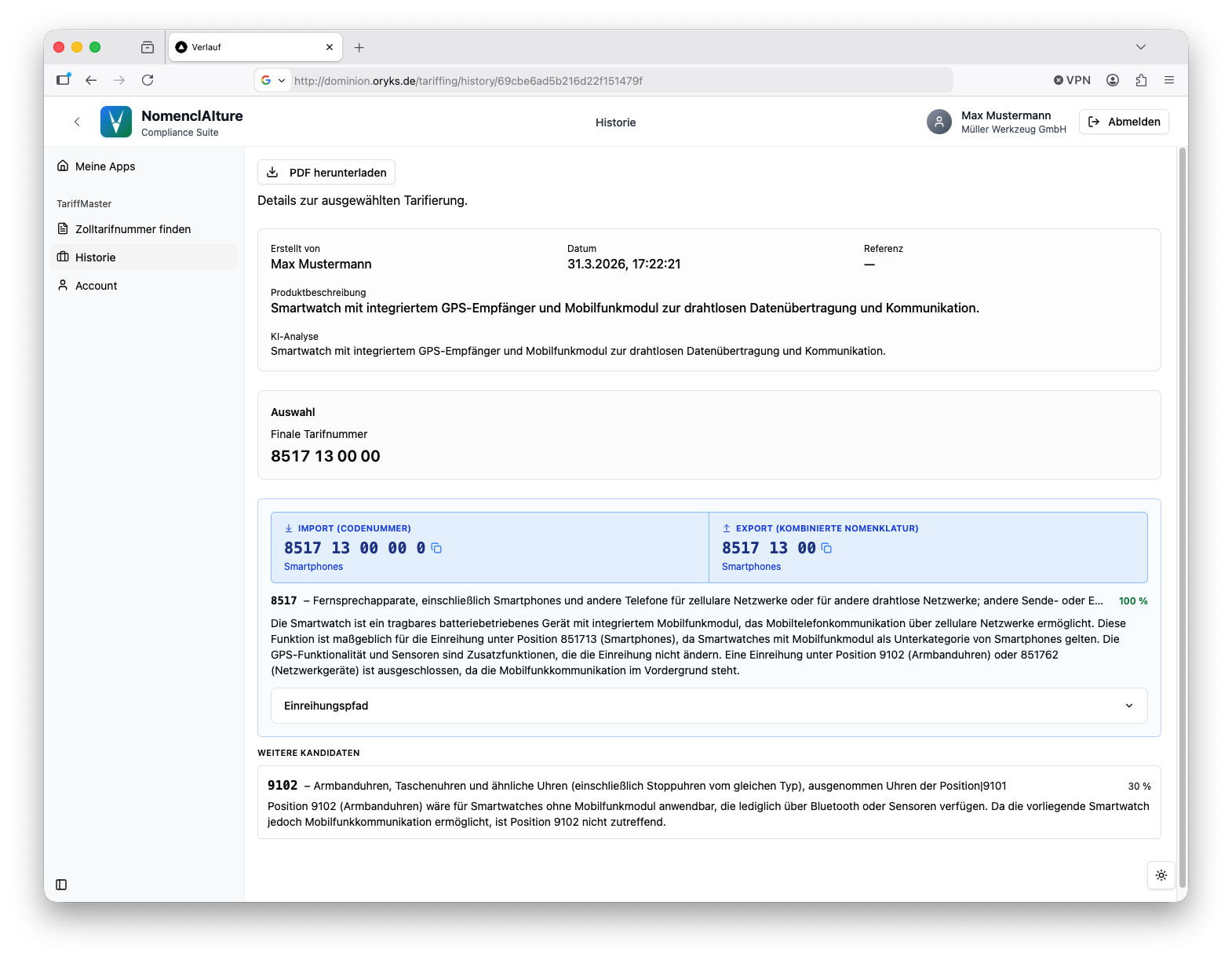Open the tab list chevron dropdown
Image resolution: width=1232 pixels, height=960 pixels.
(1140, 47)
